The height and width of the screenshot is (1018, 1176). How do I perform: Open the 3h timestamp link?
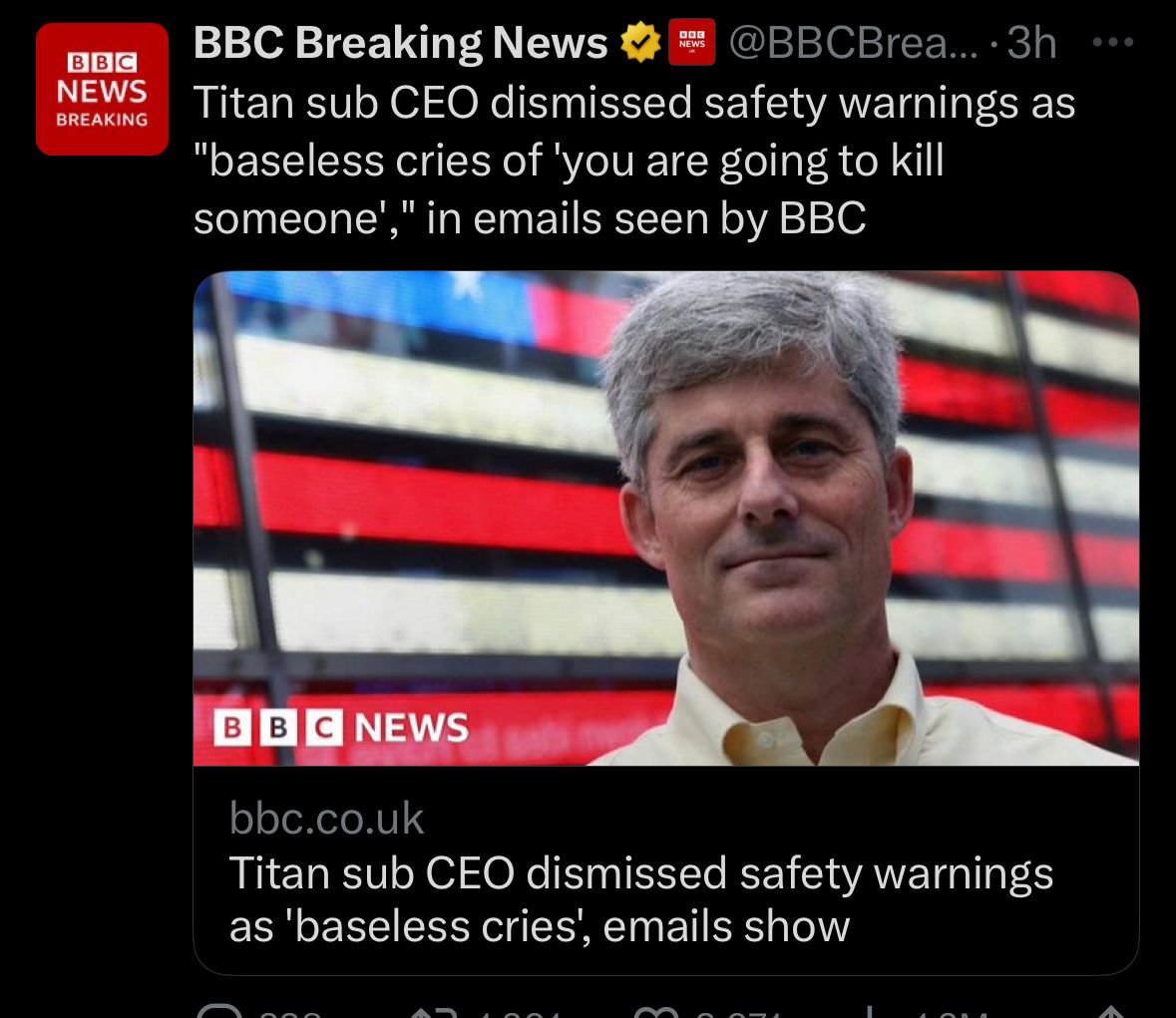1031,43
